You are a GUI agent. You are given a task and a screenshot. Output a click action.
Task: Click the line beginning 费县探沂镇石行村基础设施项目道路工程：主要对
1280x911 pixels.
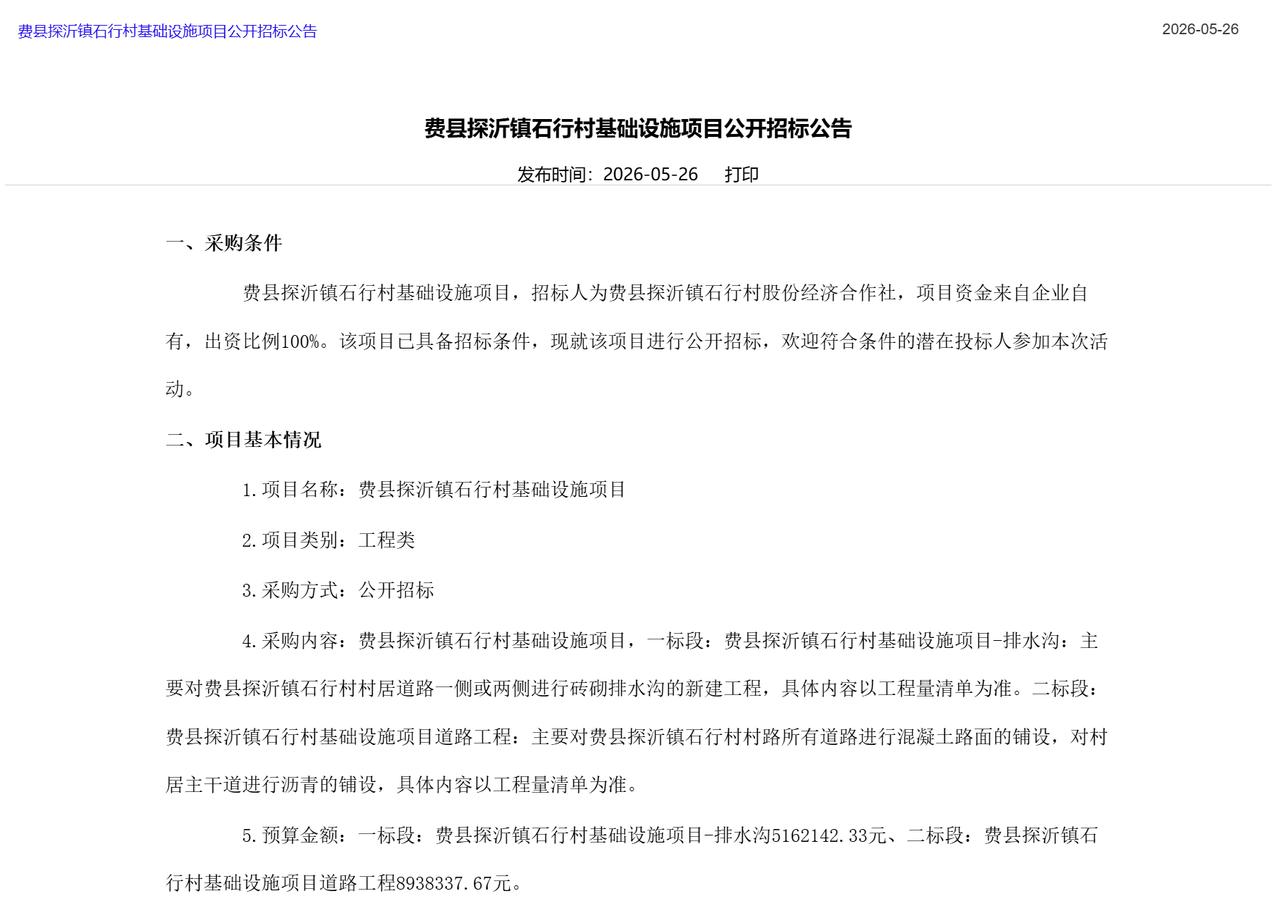click(637, 737)
